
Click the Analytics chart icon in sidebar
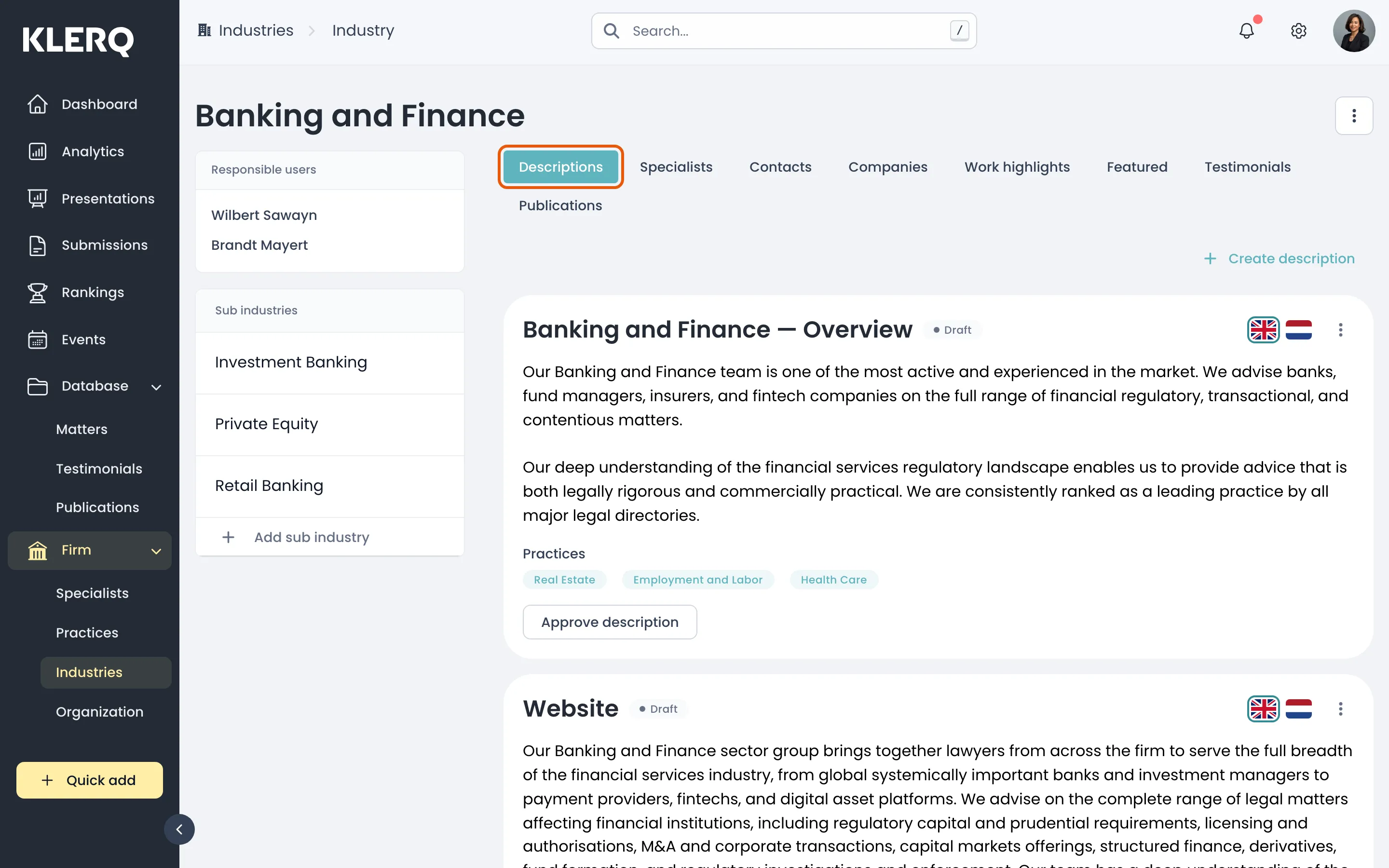point(37,151)
